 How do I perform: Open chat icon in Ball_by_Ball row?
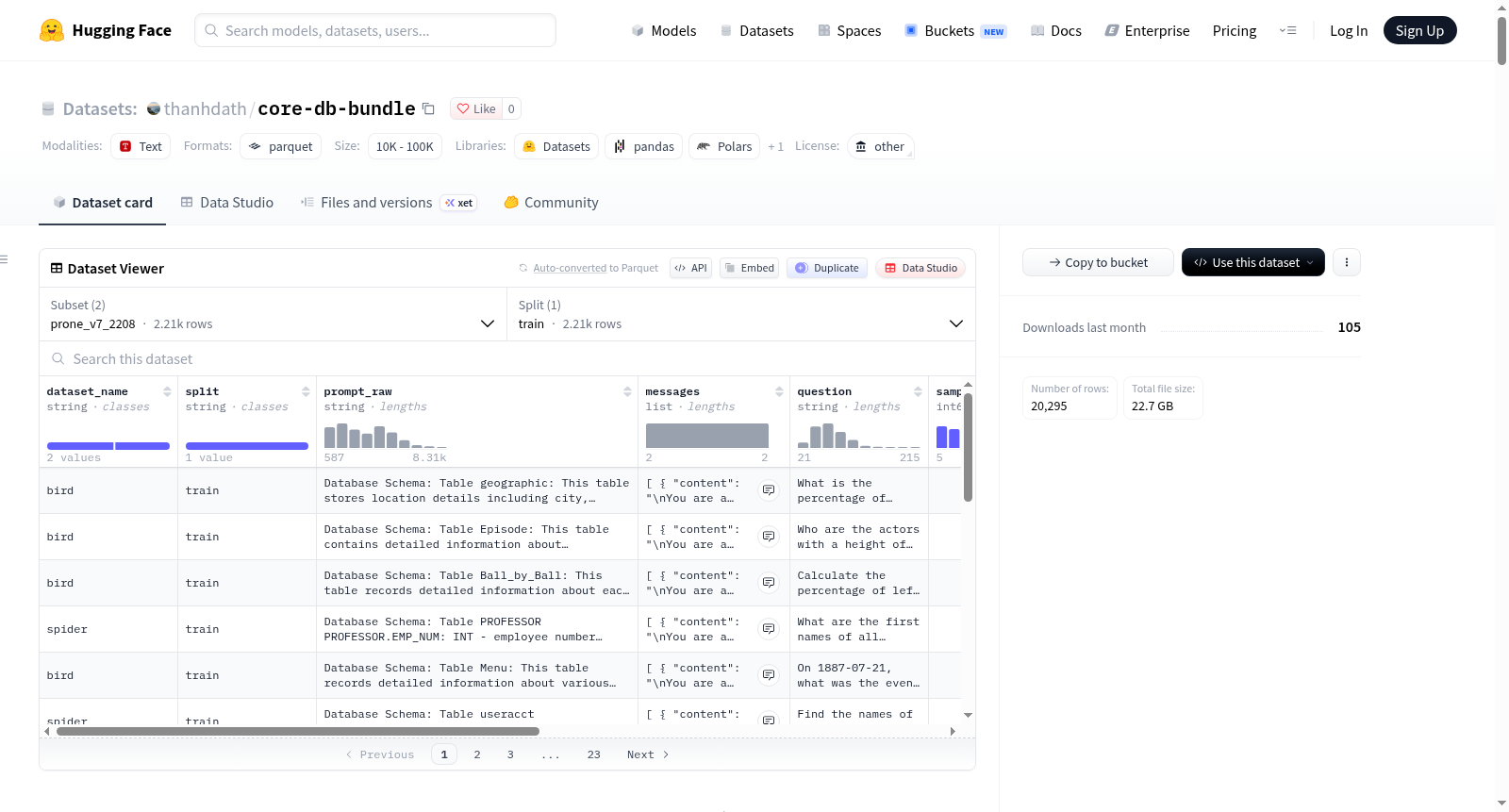click(769, 583)
